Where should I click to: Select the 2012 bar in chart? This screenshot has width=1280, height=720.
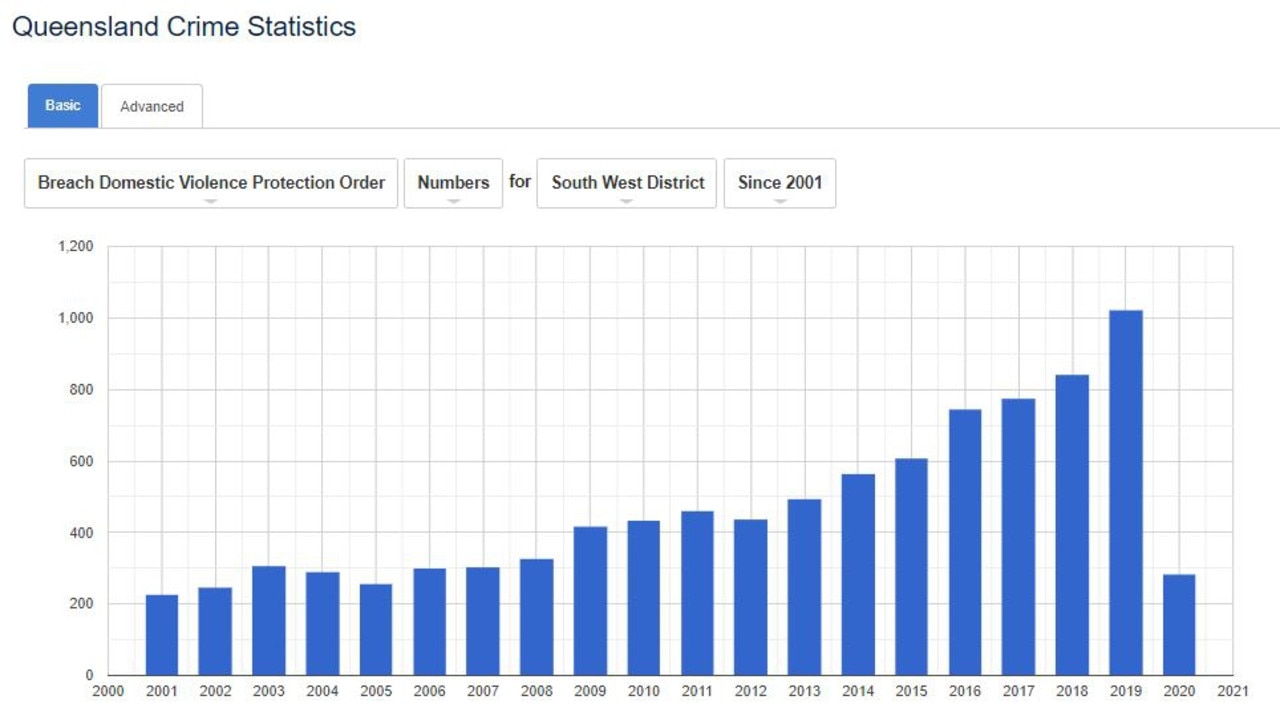coord(751,597)
